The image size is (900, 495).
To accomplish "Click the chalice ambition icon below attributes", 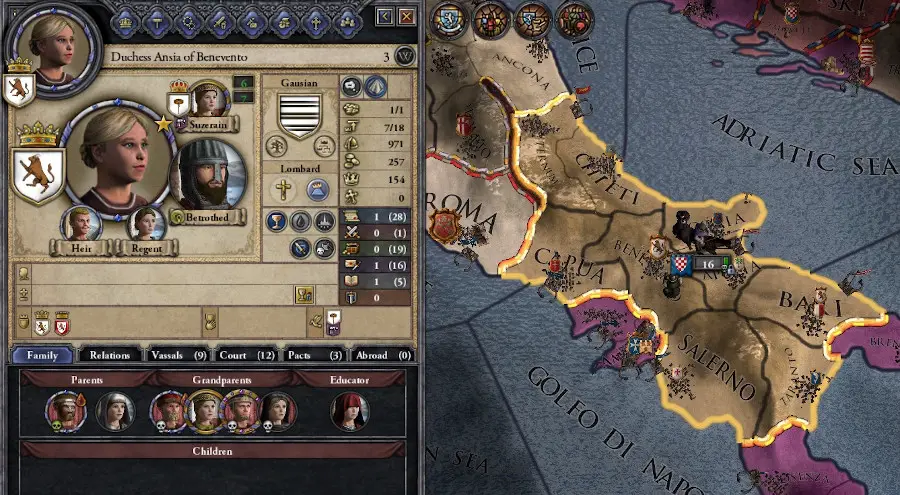I will (304, 294).
